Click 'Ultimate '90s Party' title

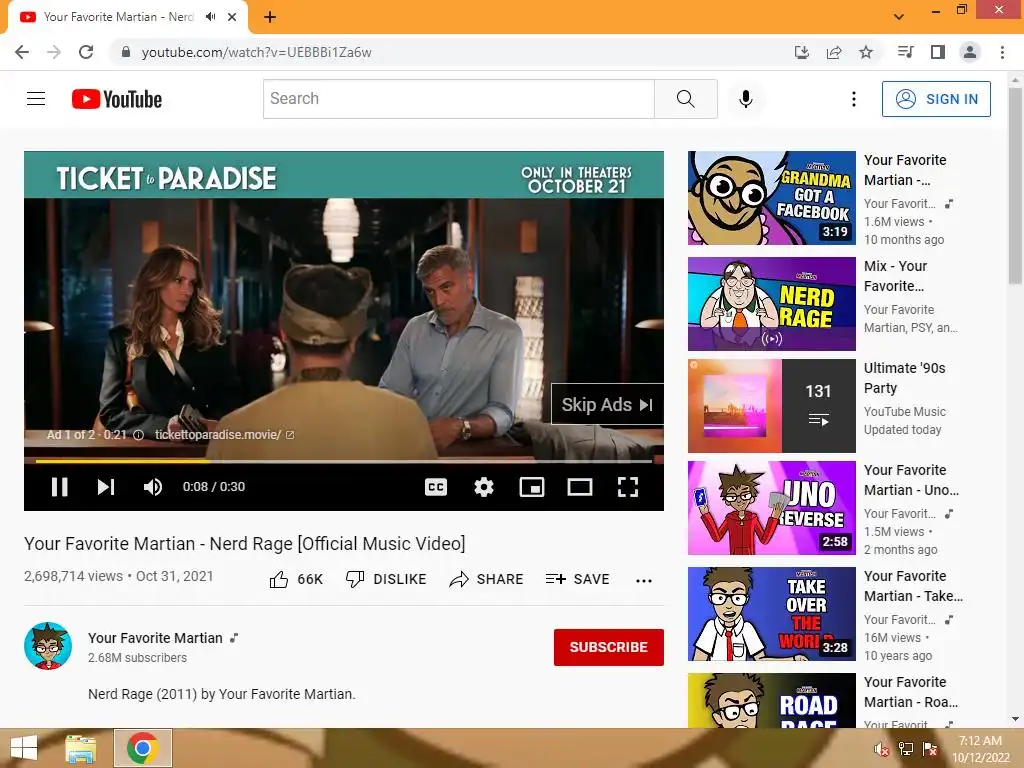click(904, 377)
